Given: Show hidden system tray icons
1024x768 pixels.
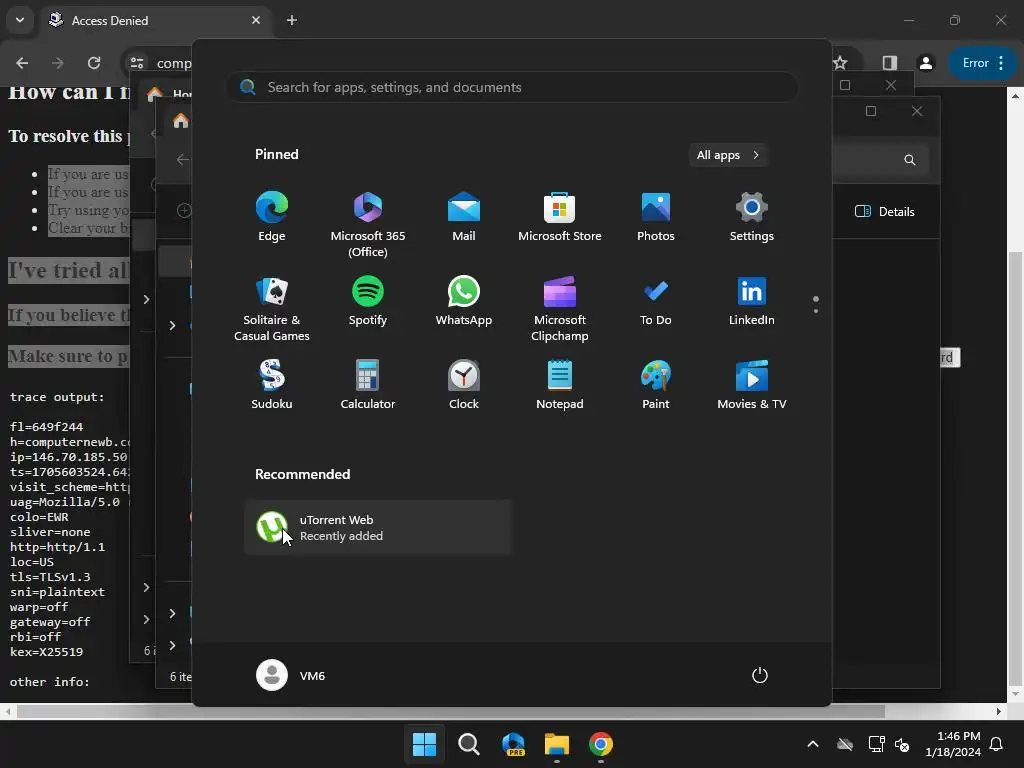Looking at the screenshot, I should point(813,744).
